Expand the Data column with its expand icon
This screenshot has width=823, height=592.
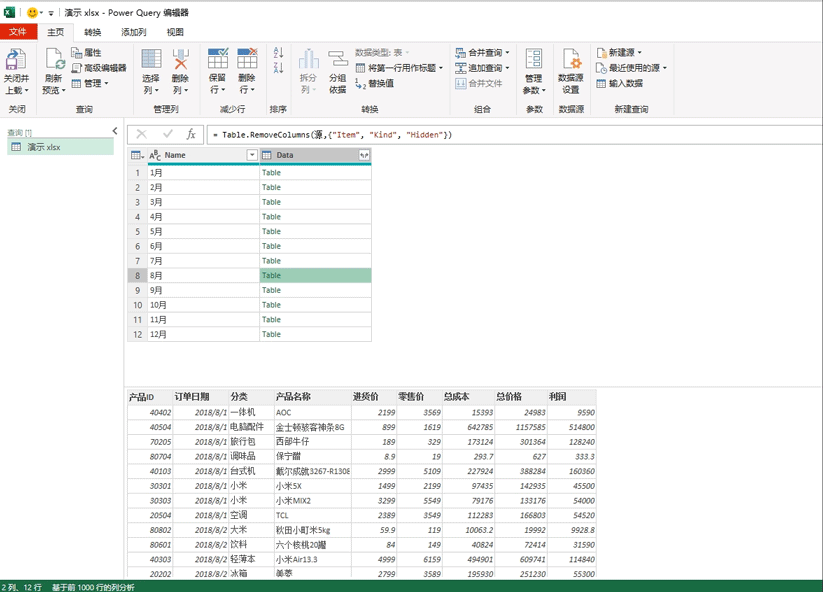coord(364,155)
